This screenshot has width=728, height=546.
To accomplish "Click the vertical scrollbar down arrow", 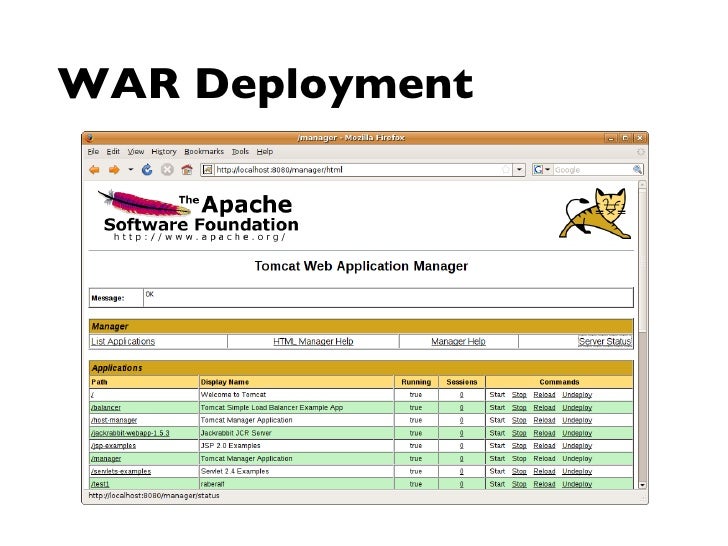I will 643,485.
